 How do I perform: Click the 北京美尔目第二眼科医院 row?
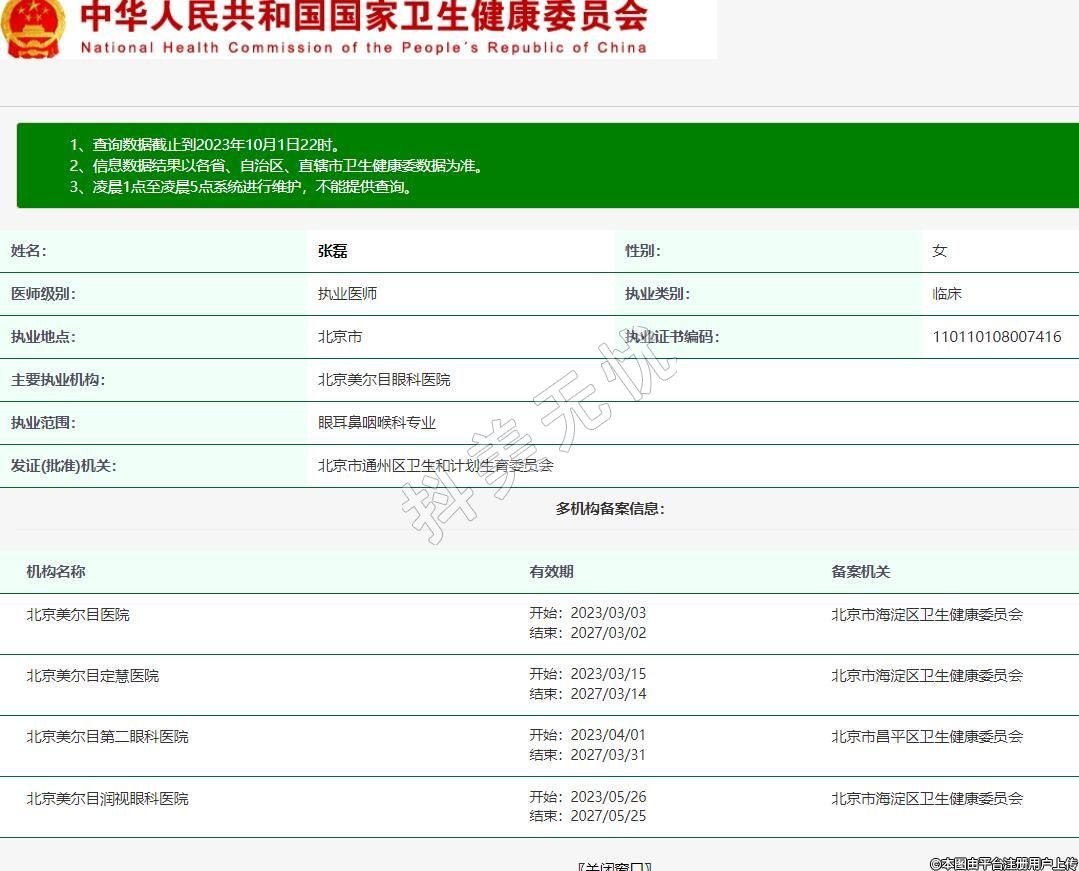(x=107, y=737)
